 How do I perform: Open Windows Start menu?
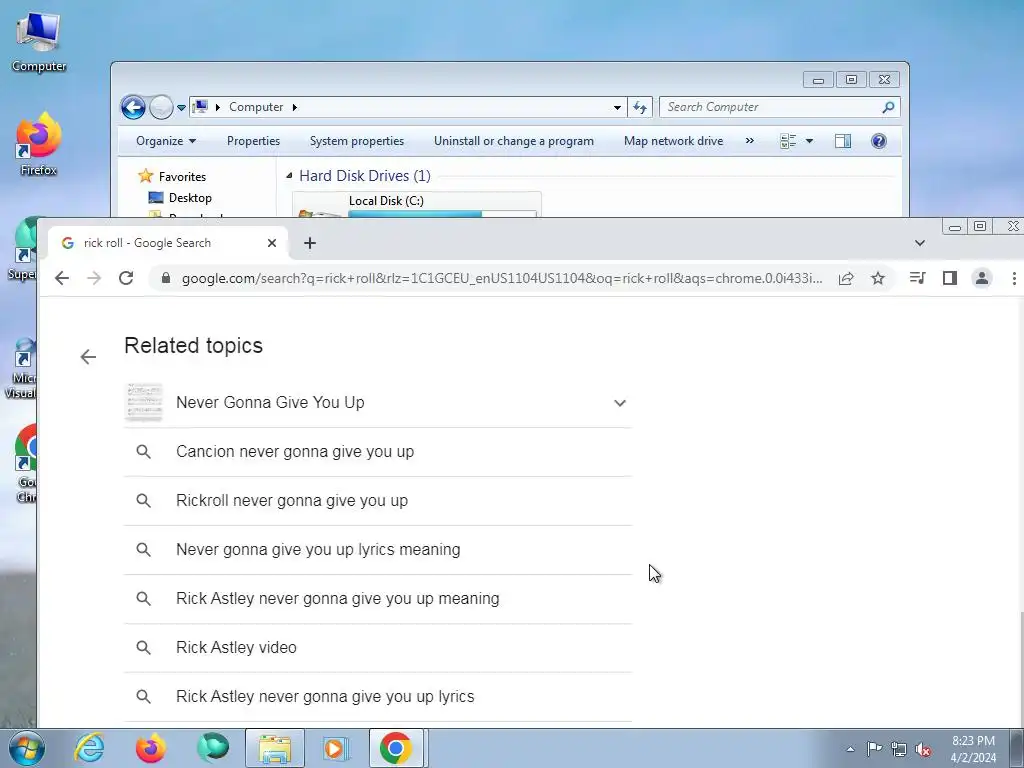tap(26, 748)
